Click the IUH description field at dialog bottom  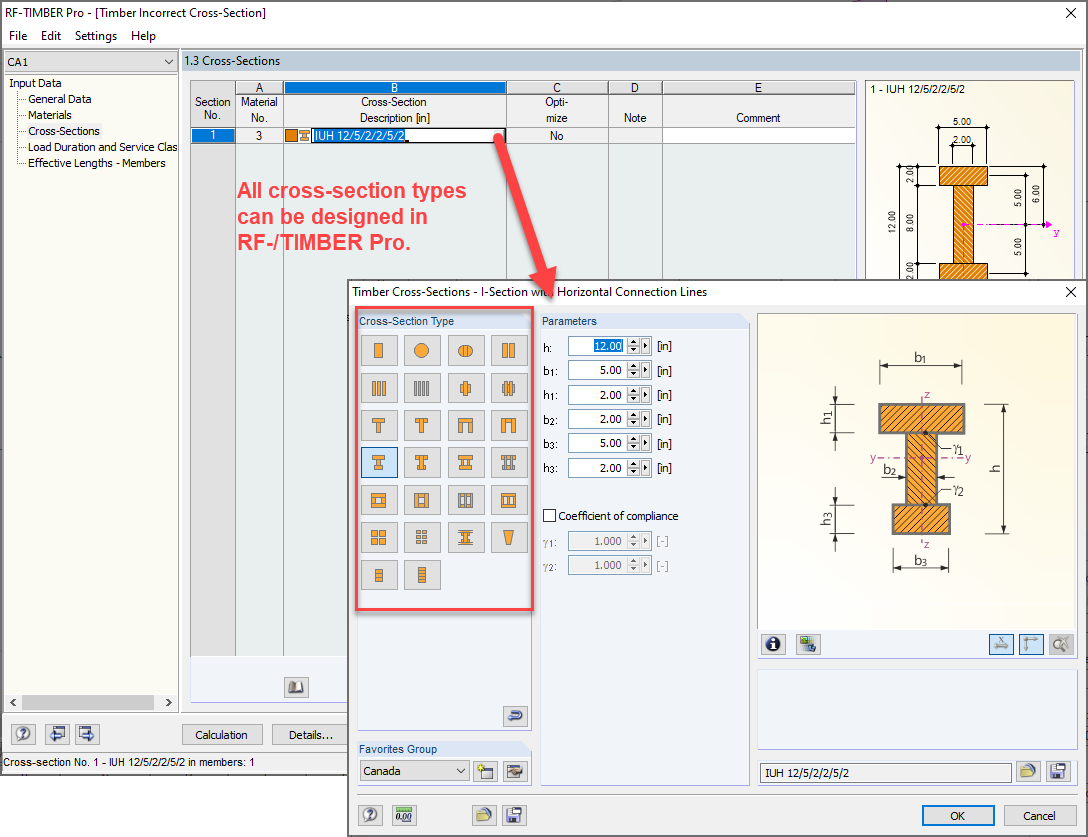pos(886,772)
